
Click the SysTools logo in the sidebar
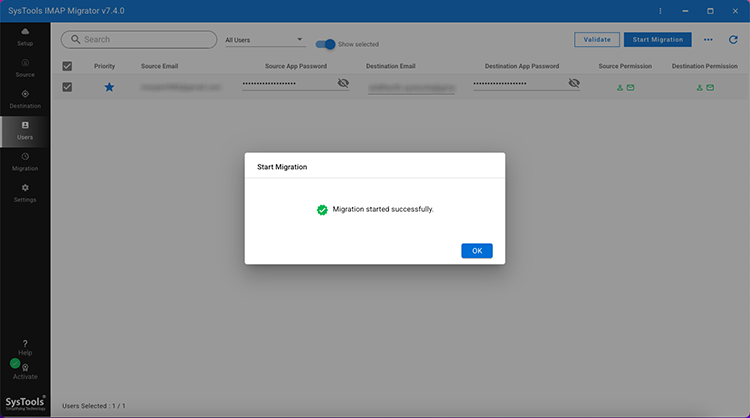25,403
